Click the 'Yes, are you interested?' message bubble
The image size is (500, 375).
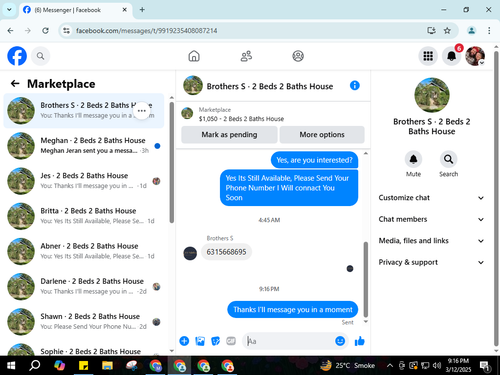(x=314, y=160)
